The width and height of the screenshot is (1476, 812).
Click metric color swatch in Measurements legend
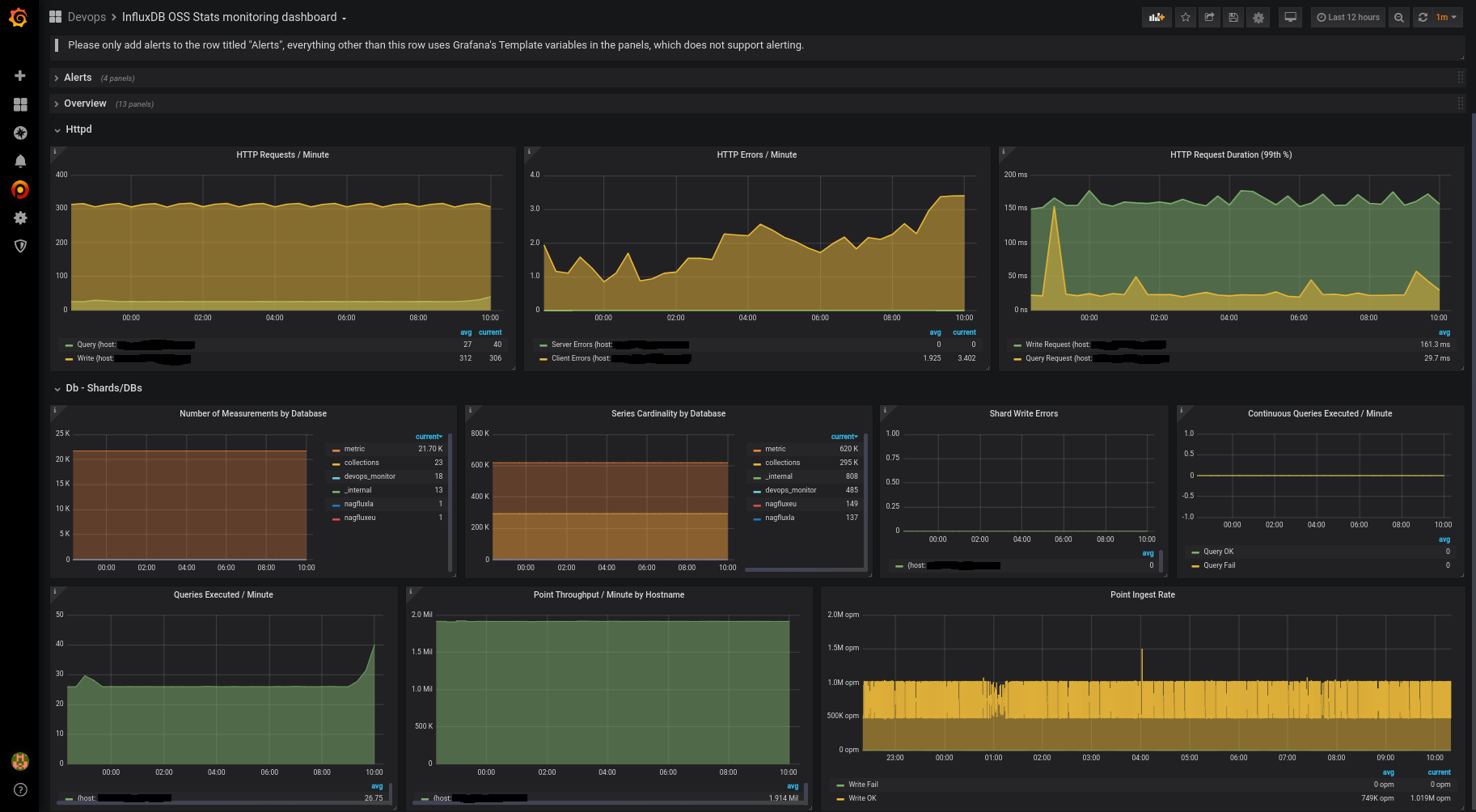click(x=336, y=450)
